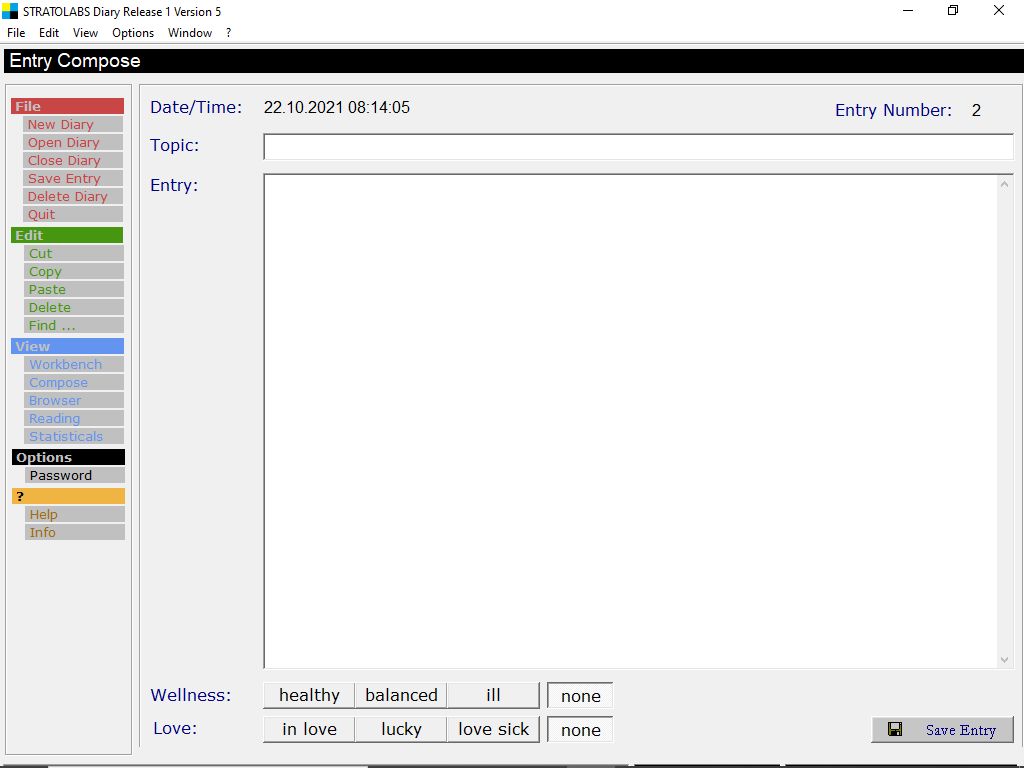Click Help in the sidebar

pyautogui.click(x=74, y=515)
